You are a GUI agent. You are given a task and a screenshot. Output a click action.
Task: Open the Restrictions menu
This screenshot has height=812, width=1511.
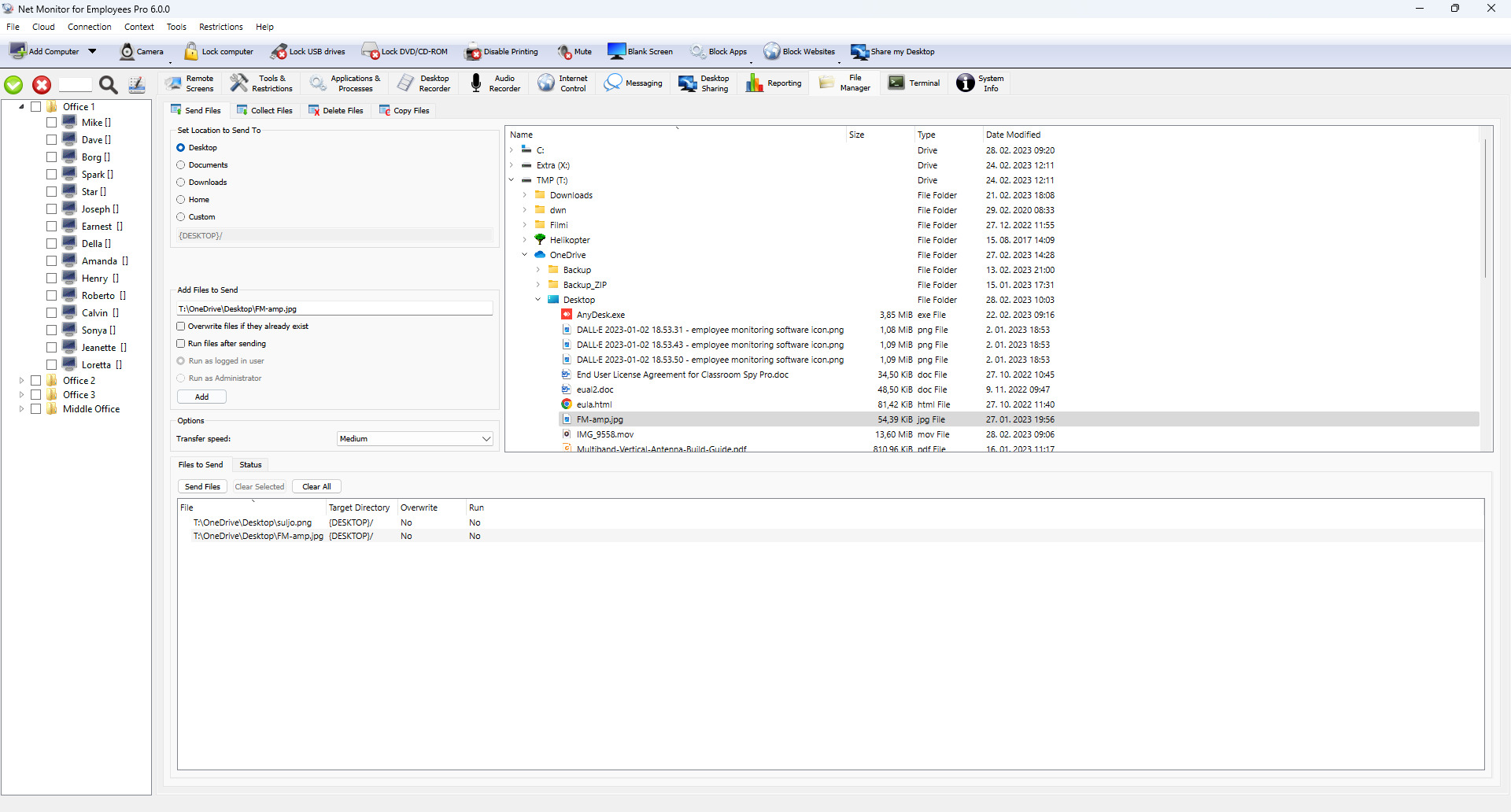(220, 27)
